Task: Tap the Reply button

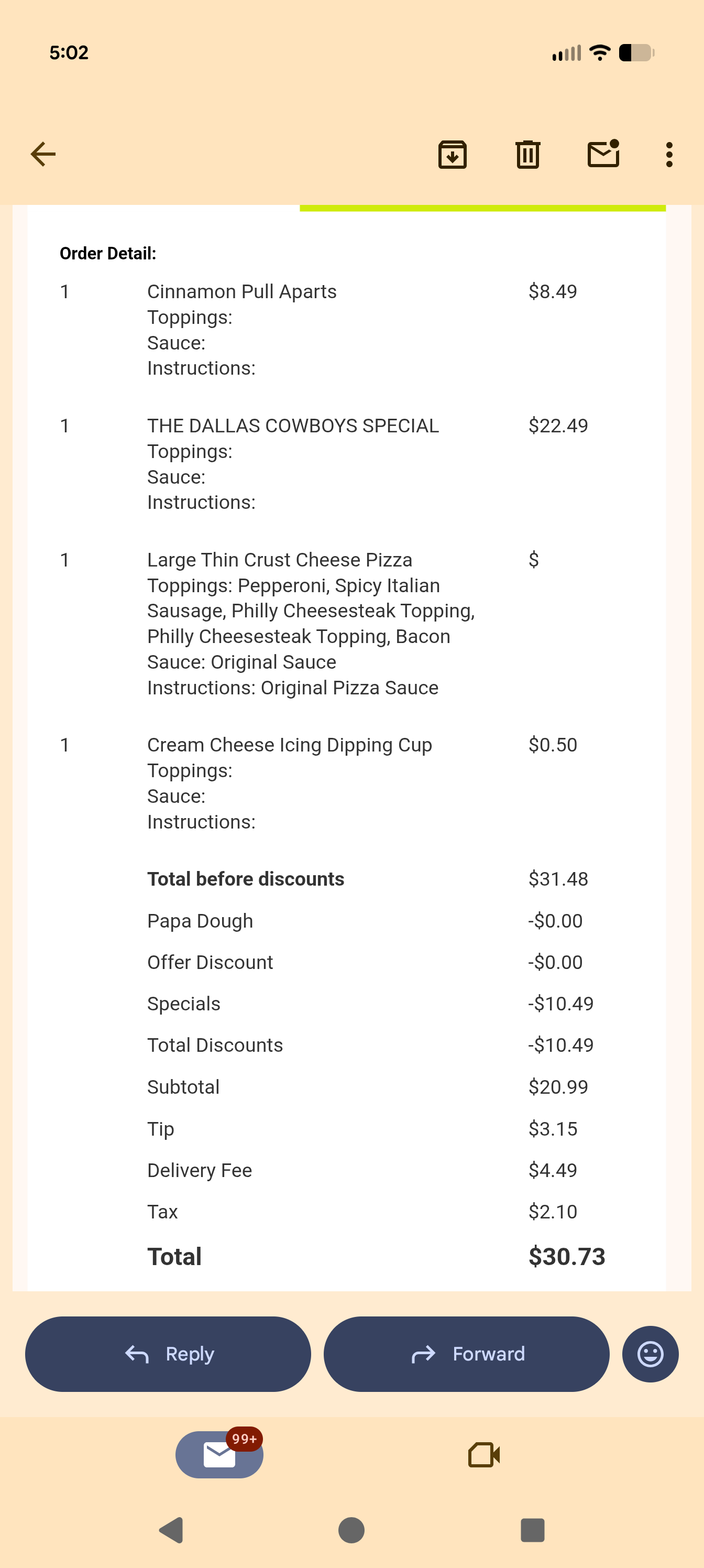Action: [x=168, y=1354]
